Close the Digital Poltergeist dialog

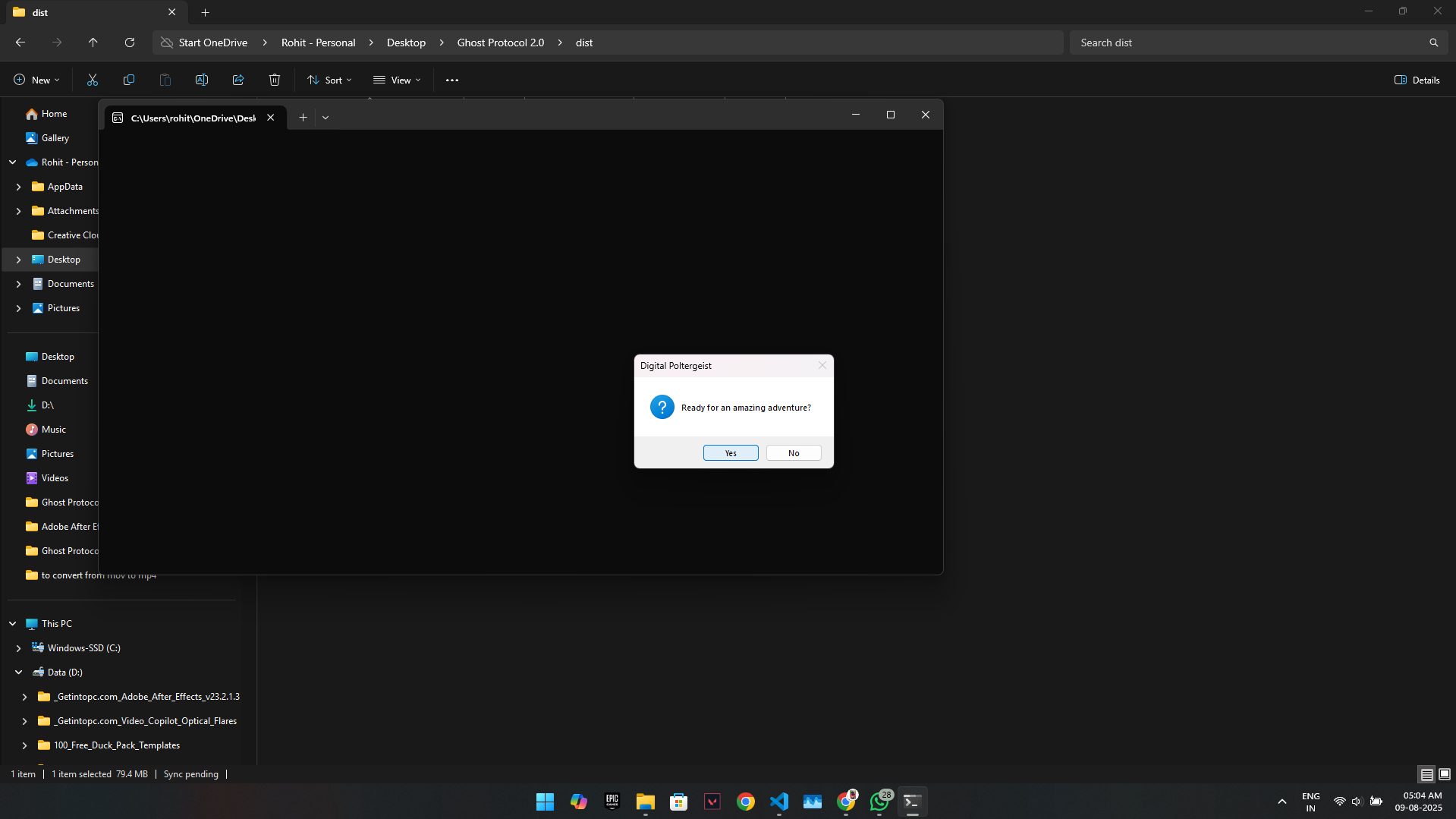pyautogui.click(x=822, y=365)
